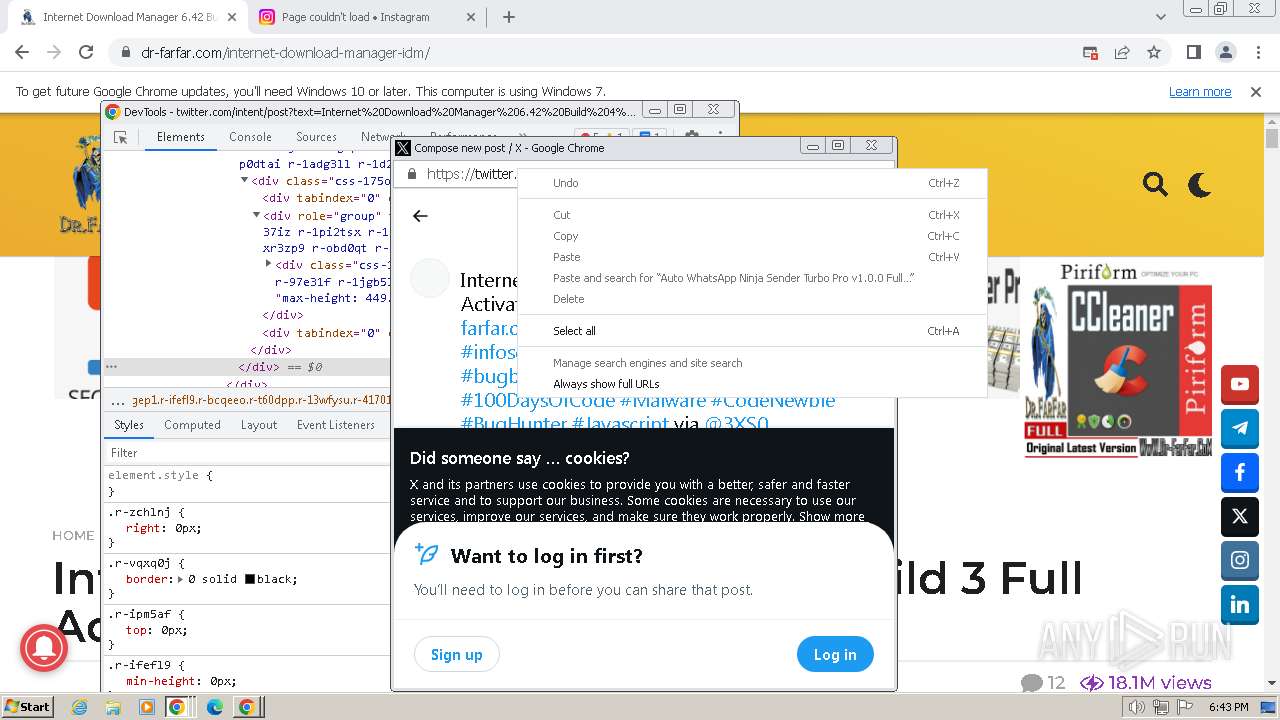Click the Show more link in cookies banner

(831, 517)
